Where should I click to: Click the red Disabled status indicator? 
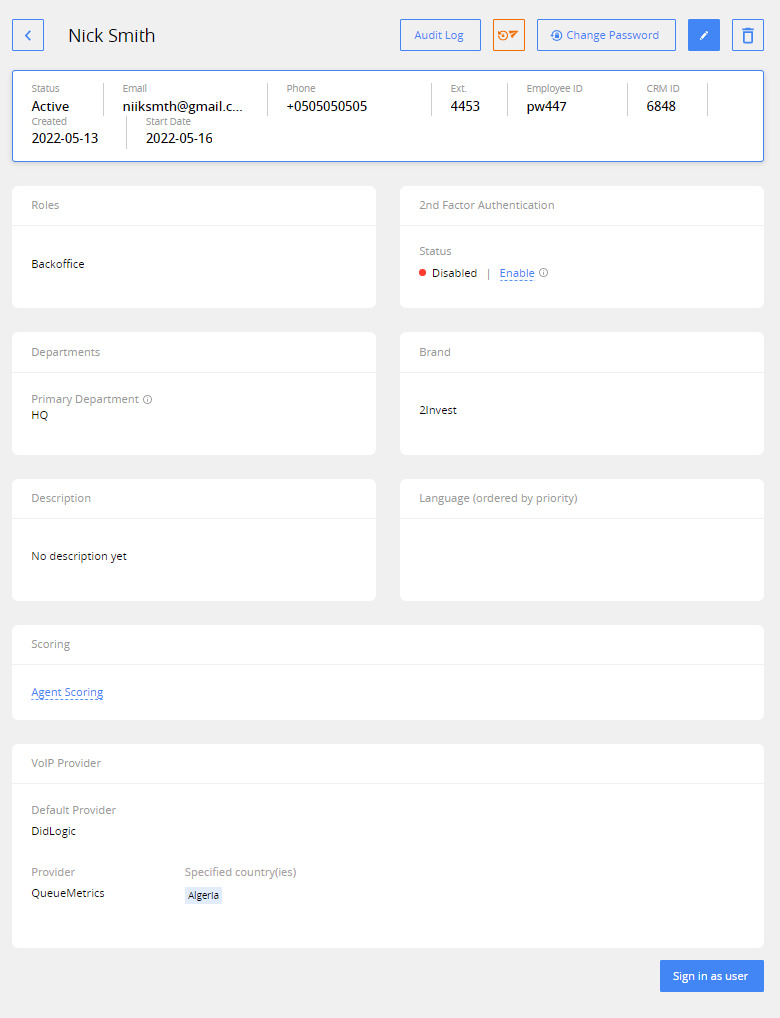tap(424, 272)
